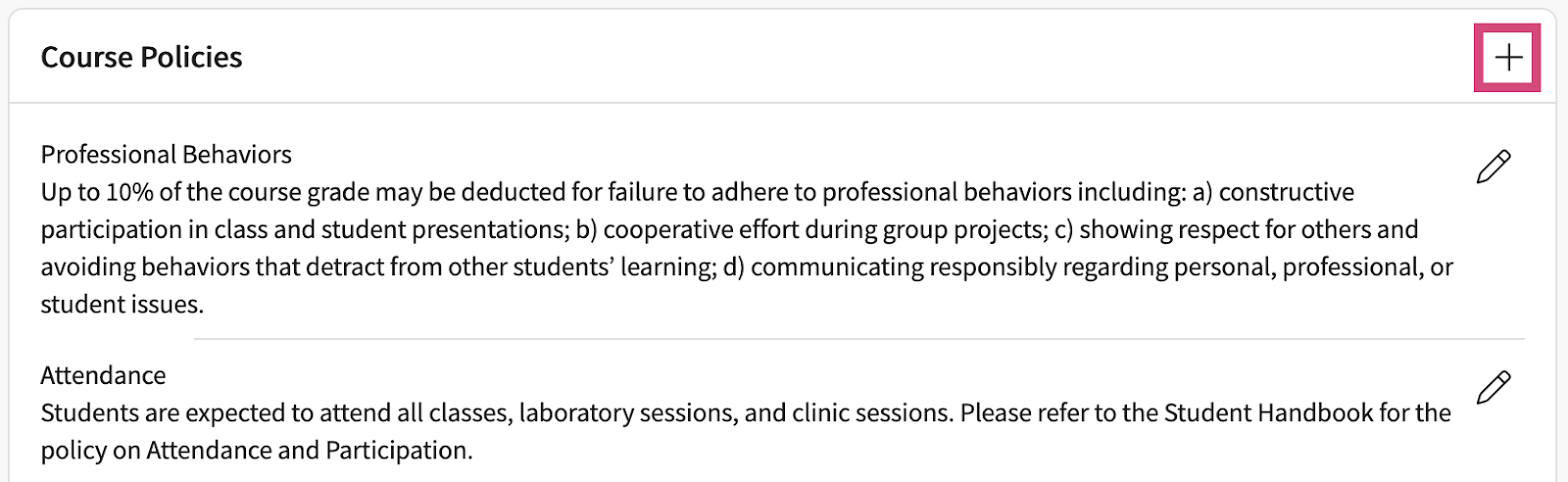The image size is (1568, 482).
Task: Edit the Professional Behaviors policy with pencil
Action: (x=1493, y=167)
